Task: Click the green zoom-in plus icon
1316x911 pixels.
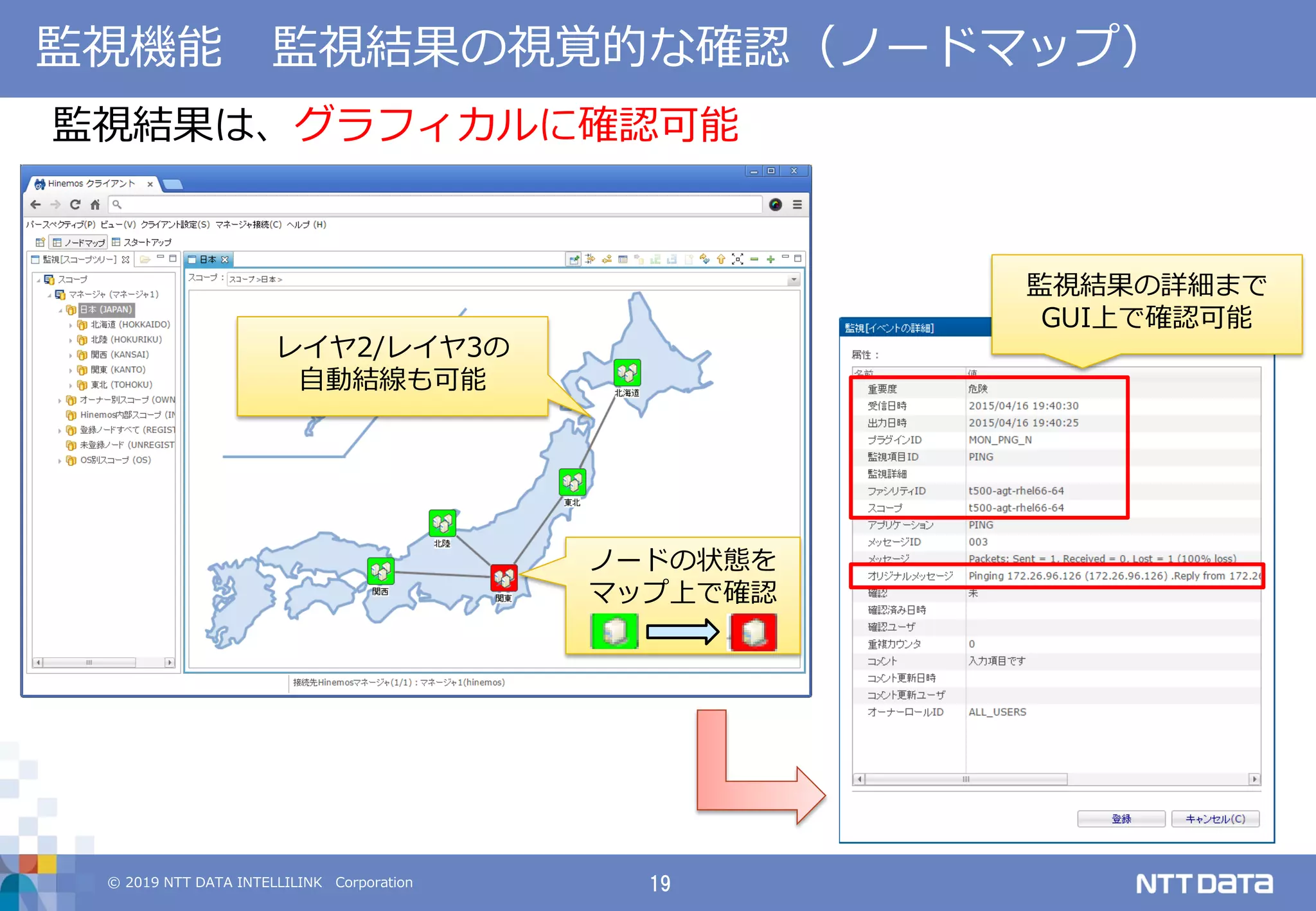Action: pos(770,260)
